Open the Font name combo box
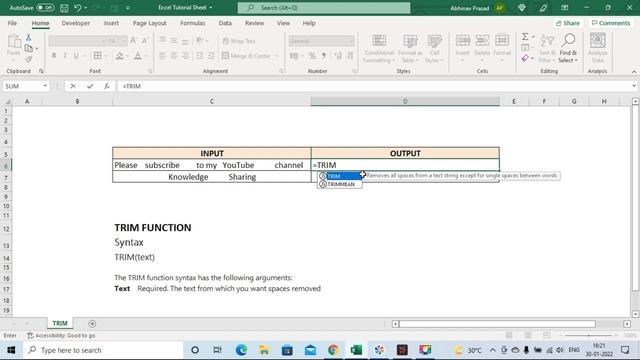The image size is (640, 360). 77,41
